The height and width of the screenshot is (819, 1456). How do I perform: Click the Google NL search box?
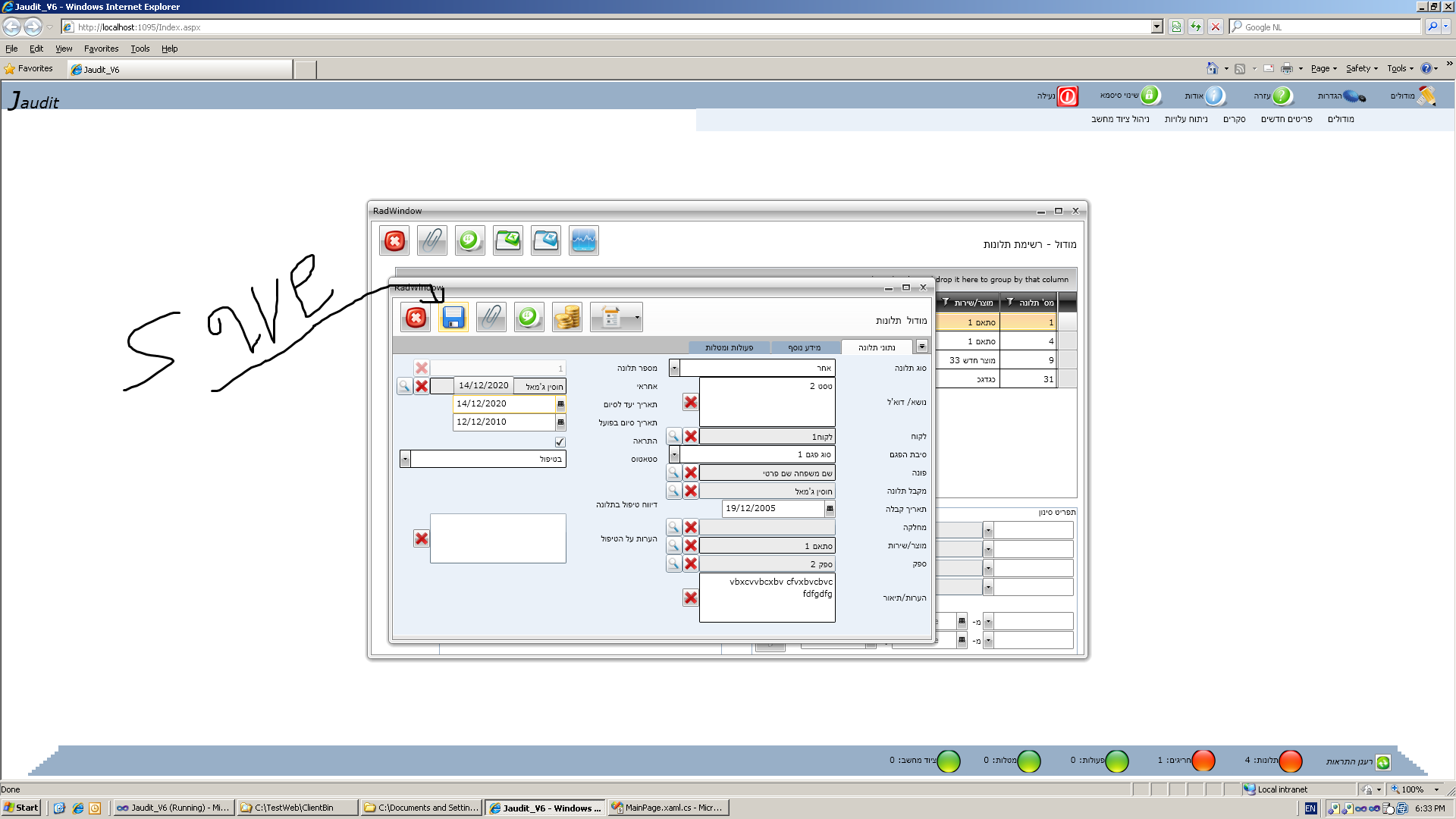coord(1325,27)
